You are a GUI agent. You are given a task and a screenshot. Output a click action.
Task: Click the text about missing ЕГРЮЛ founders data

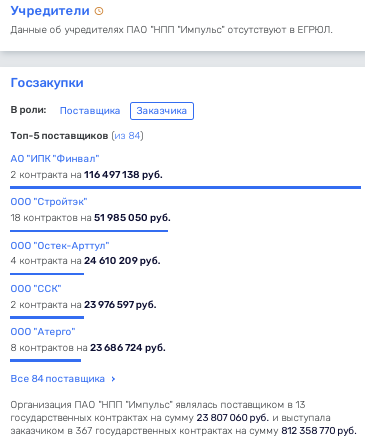[172, 30]
